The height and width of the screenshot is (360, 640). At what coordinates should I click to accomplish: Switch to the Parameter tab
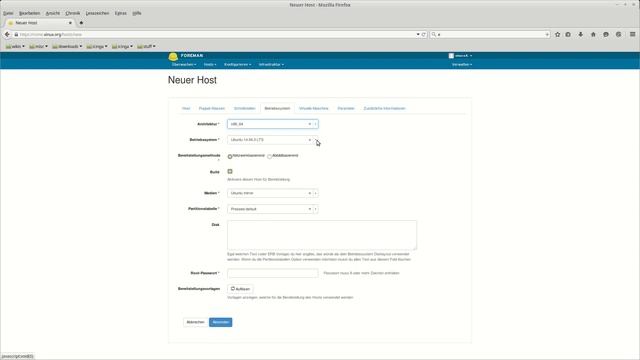[346, 109]
